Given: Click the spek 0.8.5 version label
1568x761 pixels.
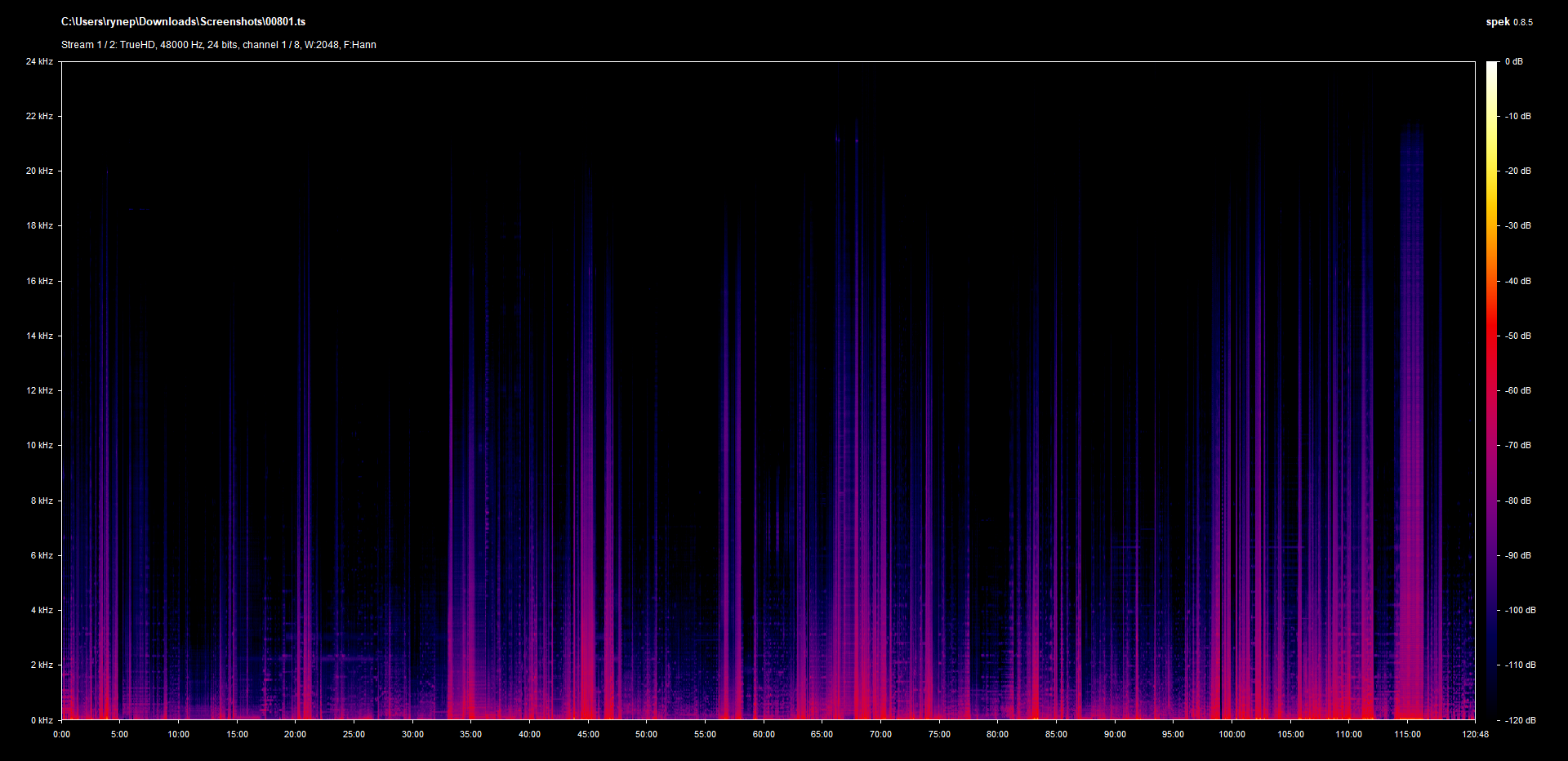Looking at the screenshot, I should tap(1508, 22).
